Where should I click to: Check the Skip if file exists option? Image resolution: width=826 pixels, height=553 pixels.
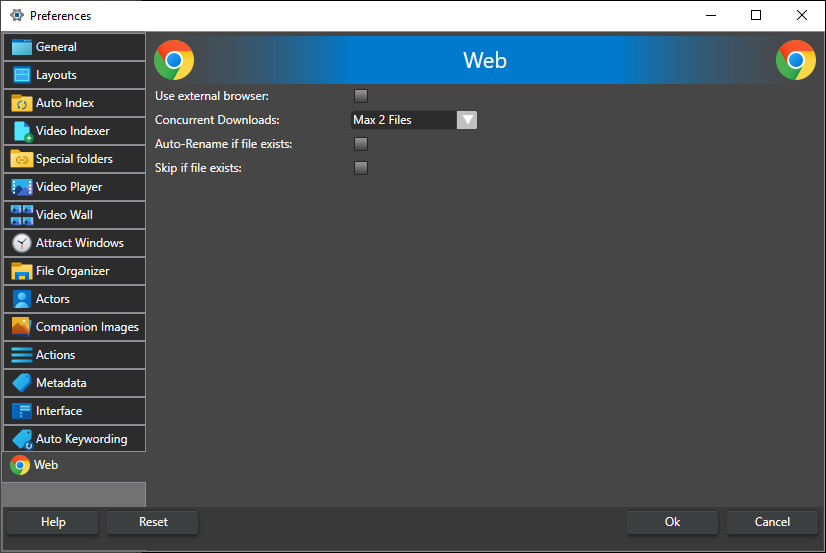click(361, 168)
